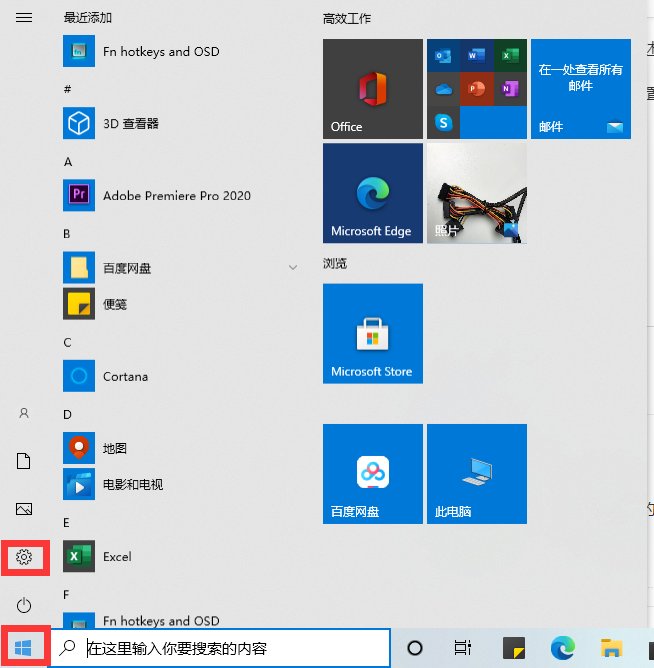Open Excel in Office apps tile

pos(510,55)
